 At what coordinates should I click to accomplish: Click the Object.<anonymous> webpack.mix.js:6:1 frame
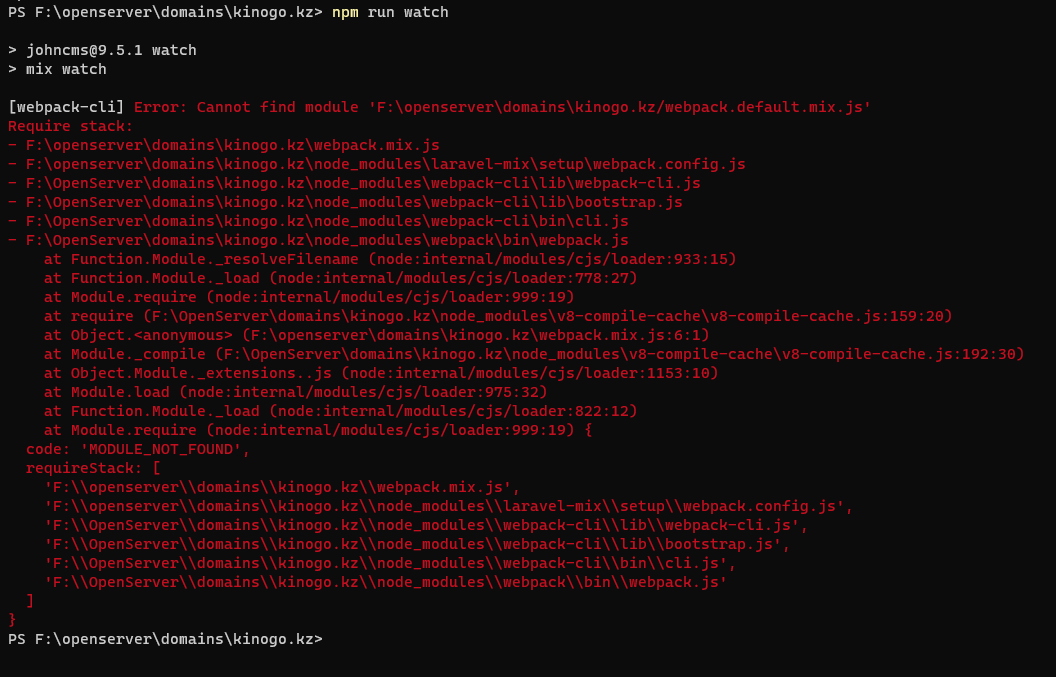376,335
